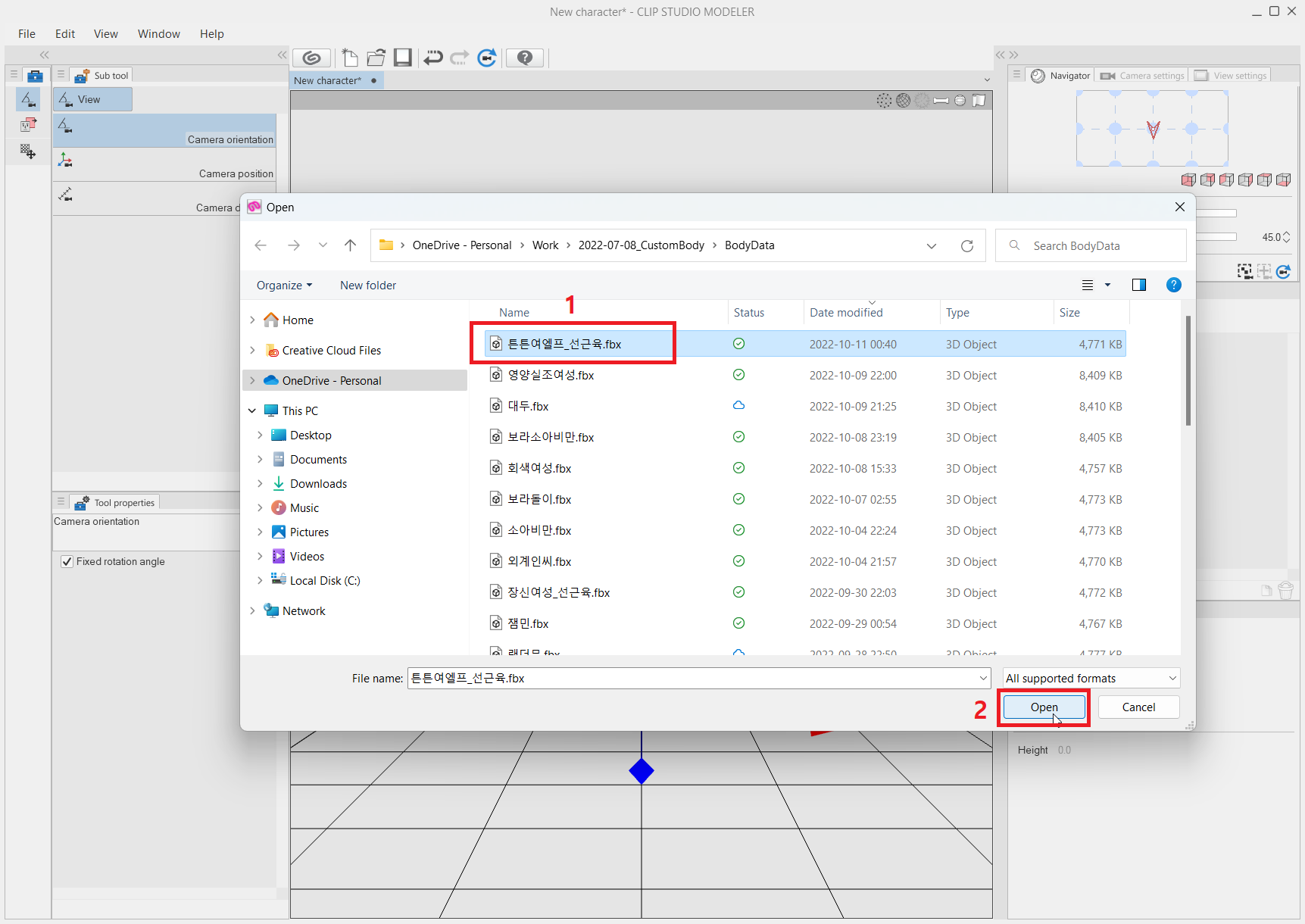The height and width of the screenshot is (924, 1305).
Task: Toggle the preview pane button in dialog
Action: (1138, 286)
